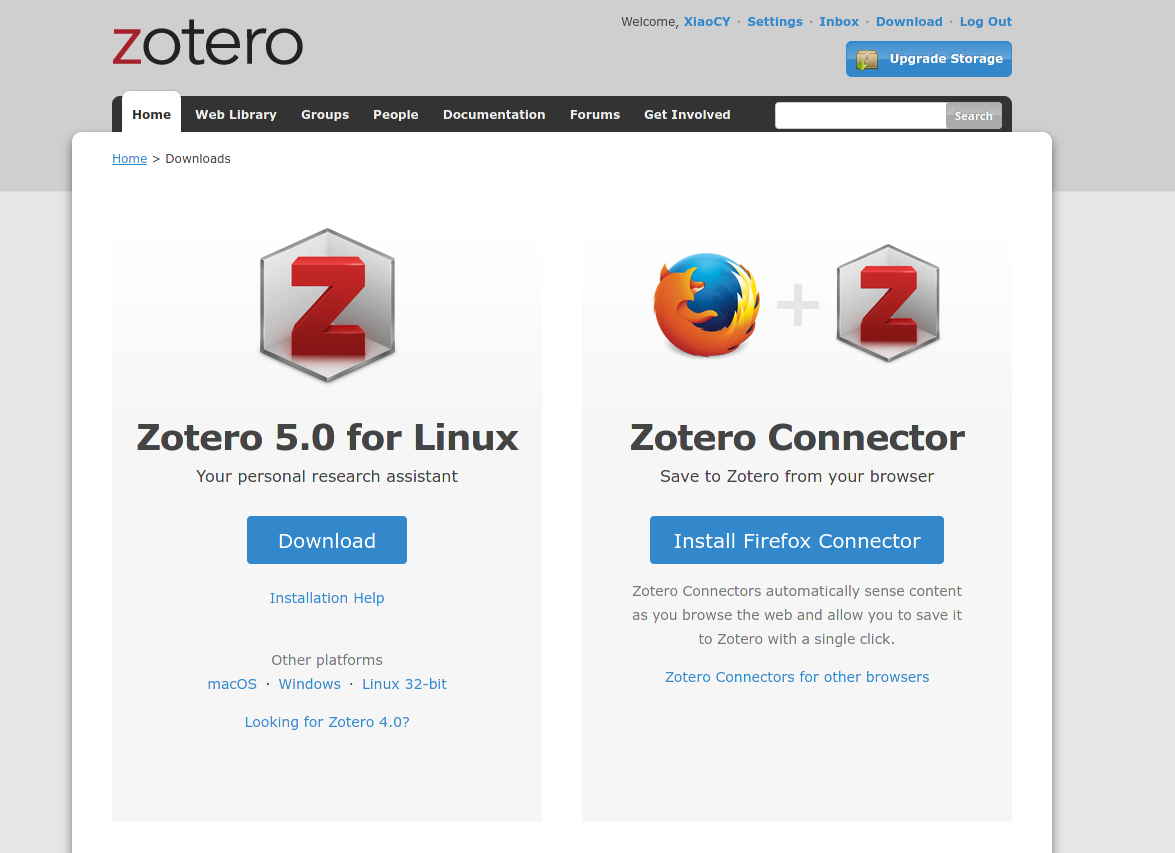Click the package icon on Upgrade Storage
This screenshot has height=853, width=1175.
(x=867, y=59)
